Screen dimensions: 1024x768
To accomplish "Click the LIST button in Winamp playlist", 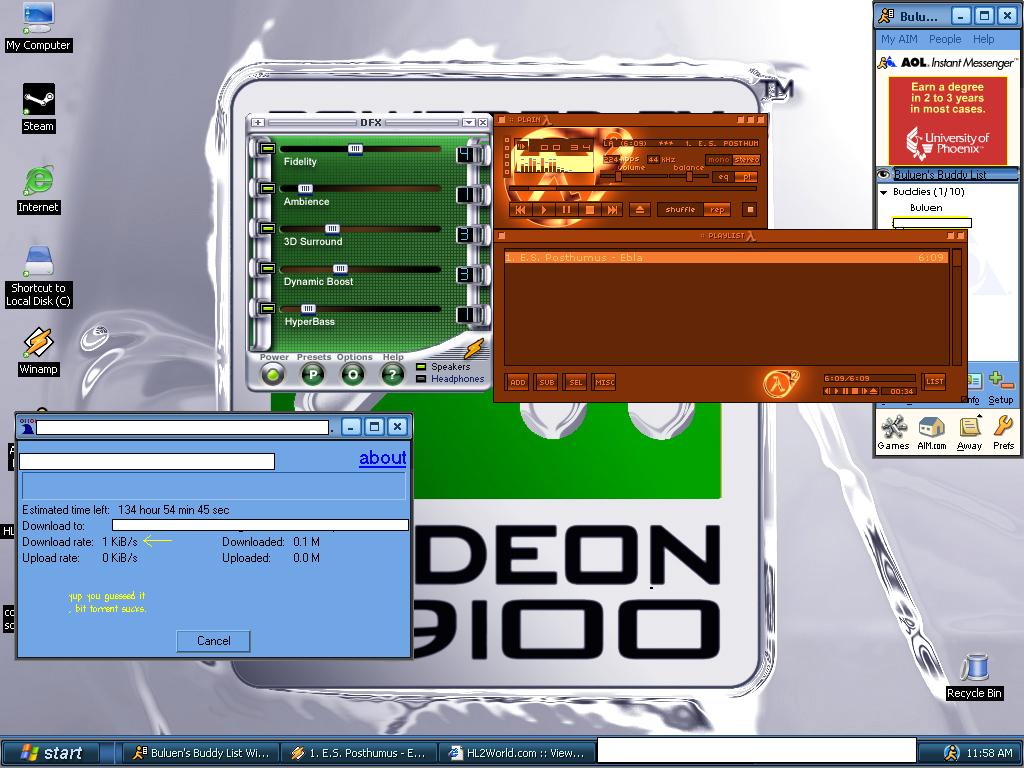I will 935,381.
